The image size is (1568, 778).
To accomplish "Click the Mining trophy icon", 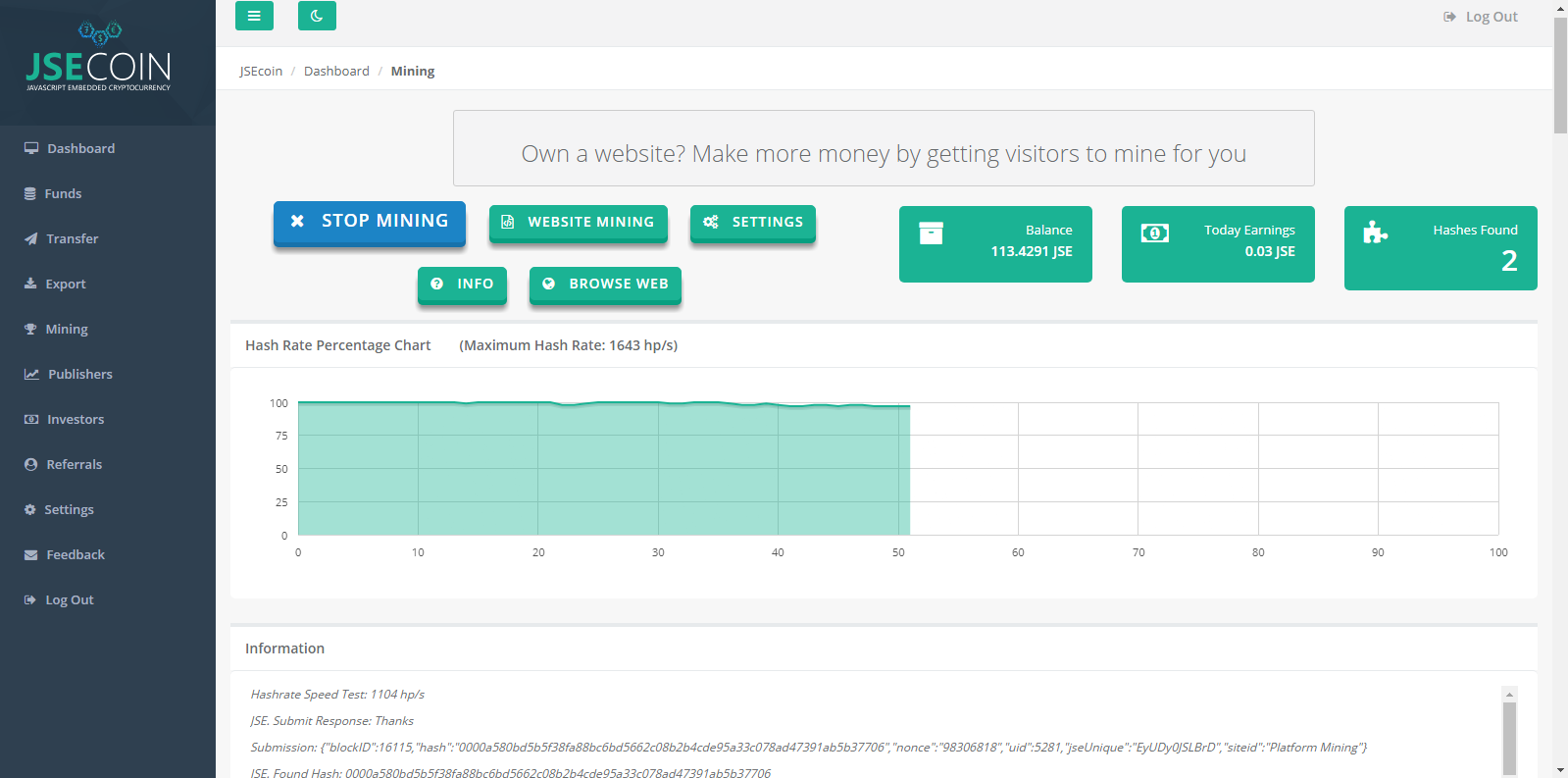I will pyautogui.click(x=30, y=329).
